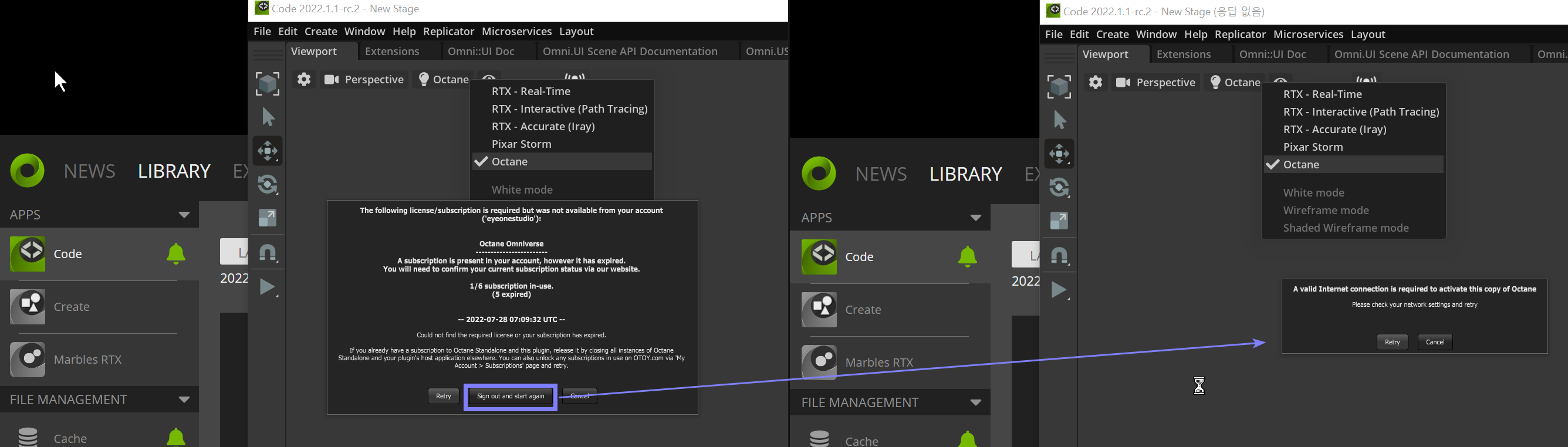Click the Code notification bell in left launcher
The image size is (1568, 447).
pos(176,253)
